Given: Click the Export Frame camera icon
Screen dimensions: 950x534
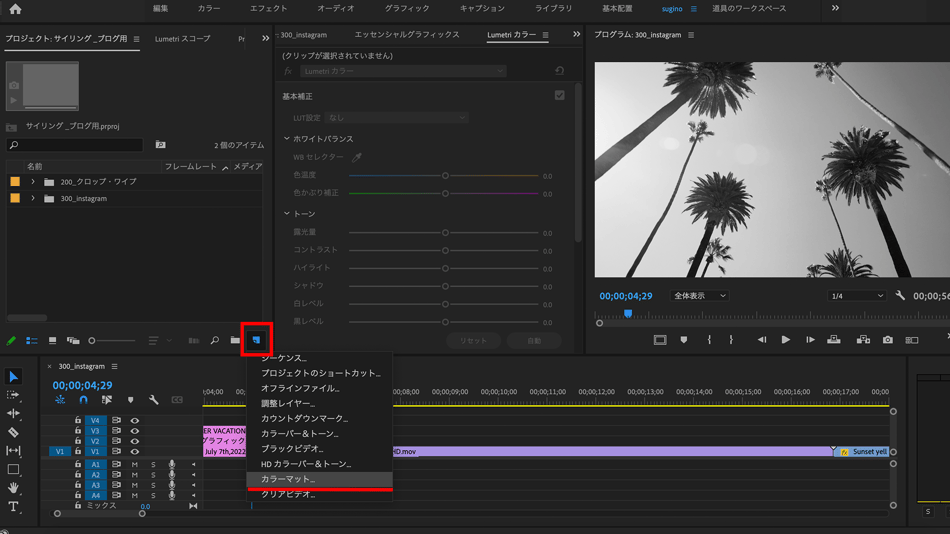Looking at the screenshot, I should (x=887, y=340).
